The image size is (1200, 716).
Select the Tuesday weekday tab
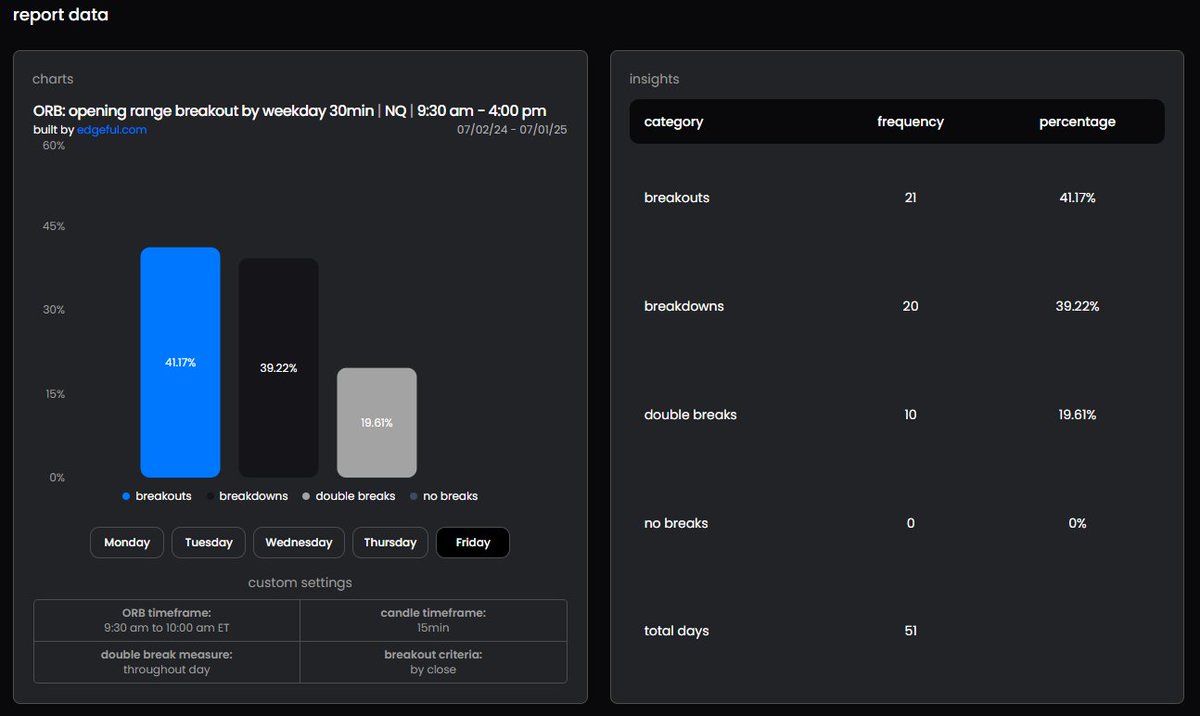208,542
